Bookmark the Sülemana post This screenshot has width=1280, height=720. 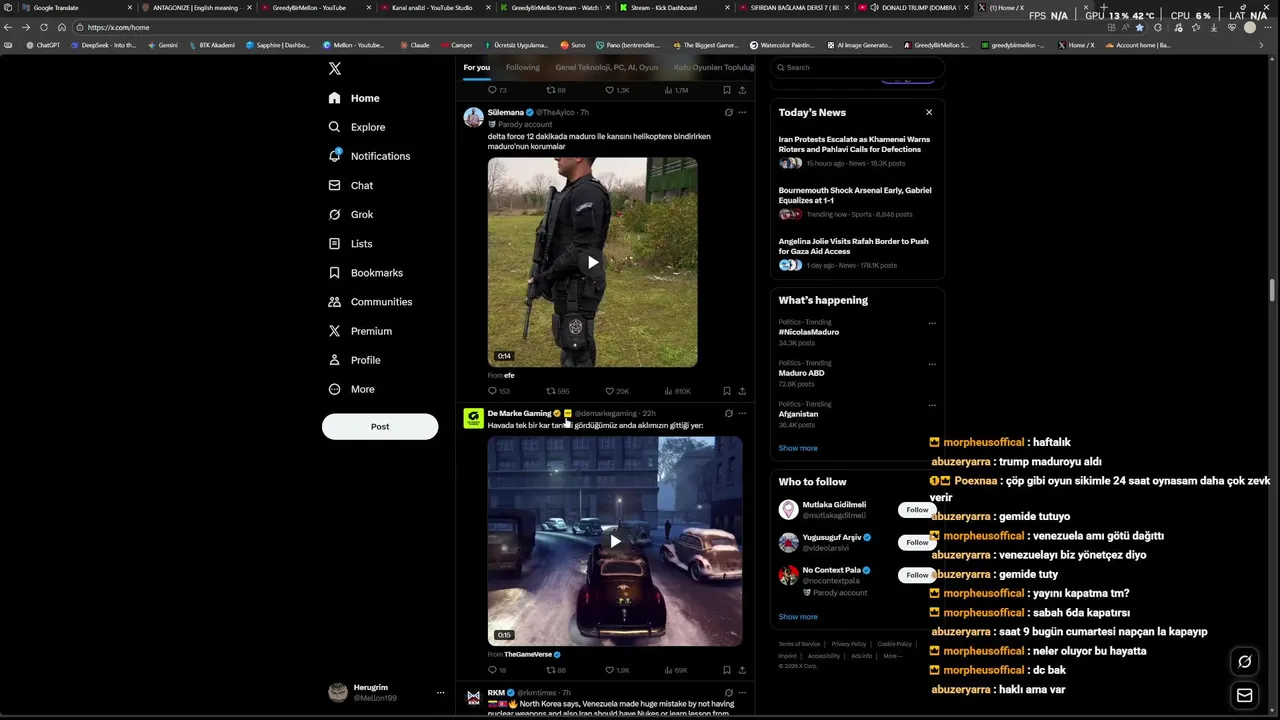coord(727,391)
